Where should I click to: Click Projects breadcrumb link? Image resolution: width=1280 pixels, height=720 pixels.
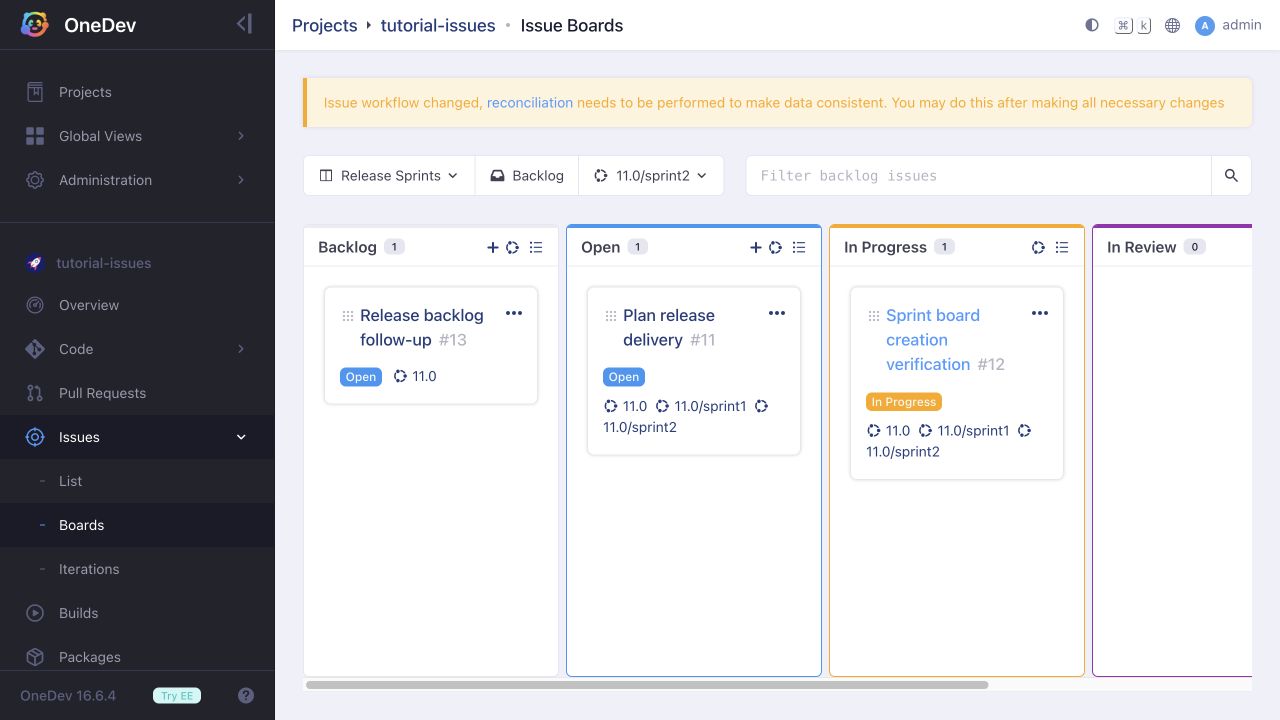(324, 26)
